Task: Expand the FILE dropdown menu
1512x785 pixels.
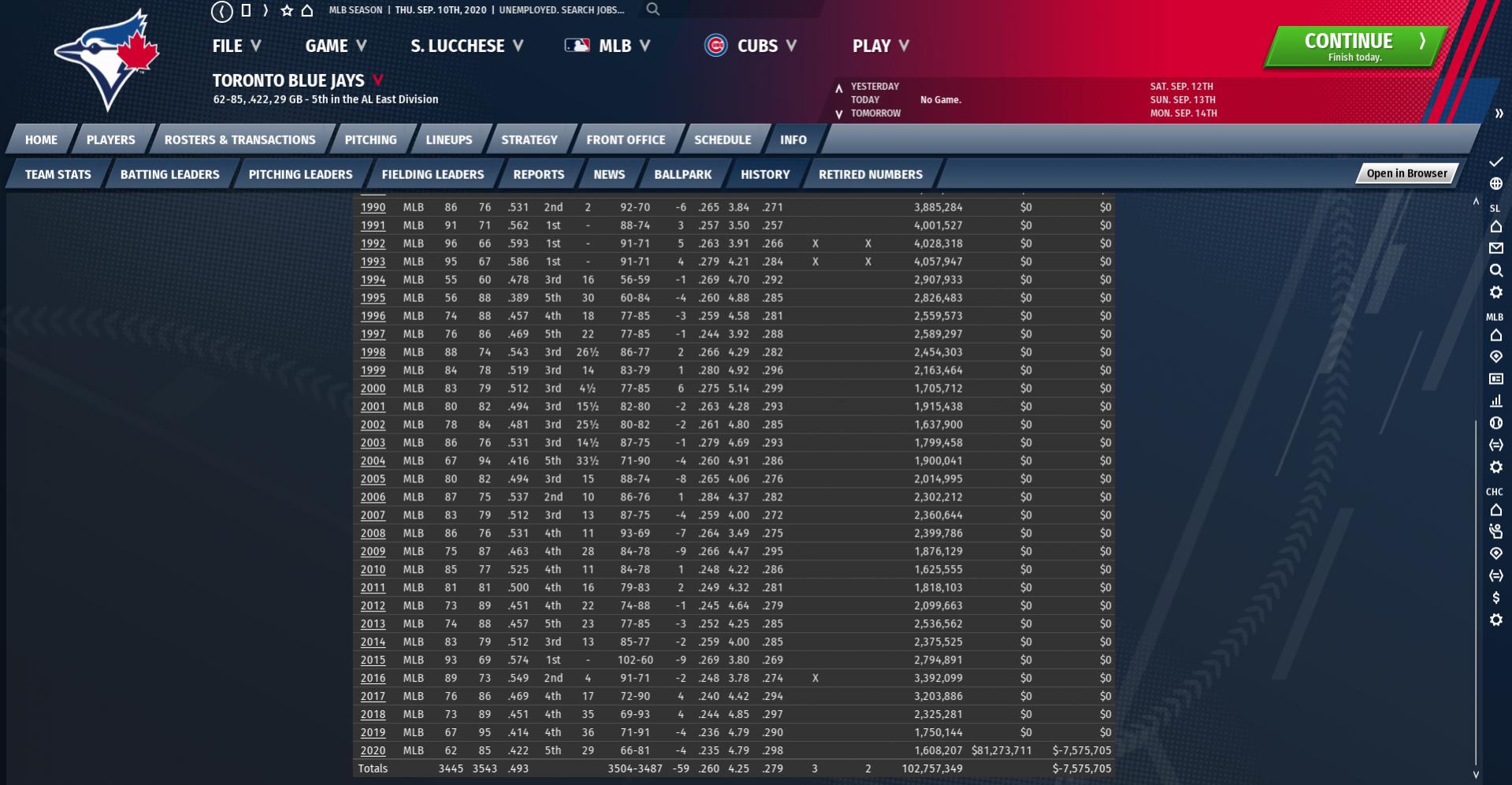Action: (x=236, y=46)
